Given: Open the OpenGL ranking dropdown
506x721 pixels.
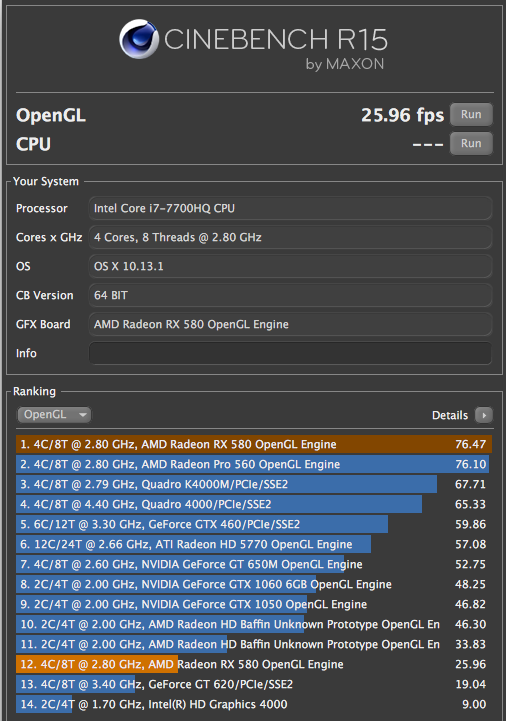Looking at the screenshot, I should click(x=54, y=415).
